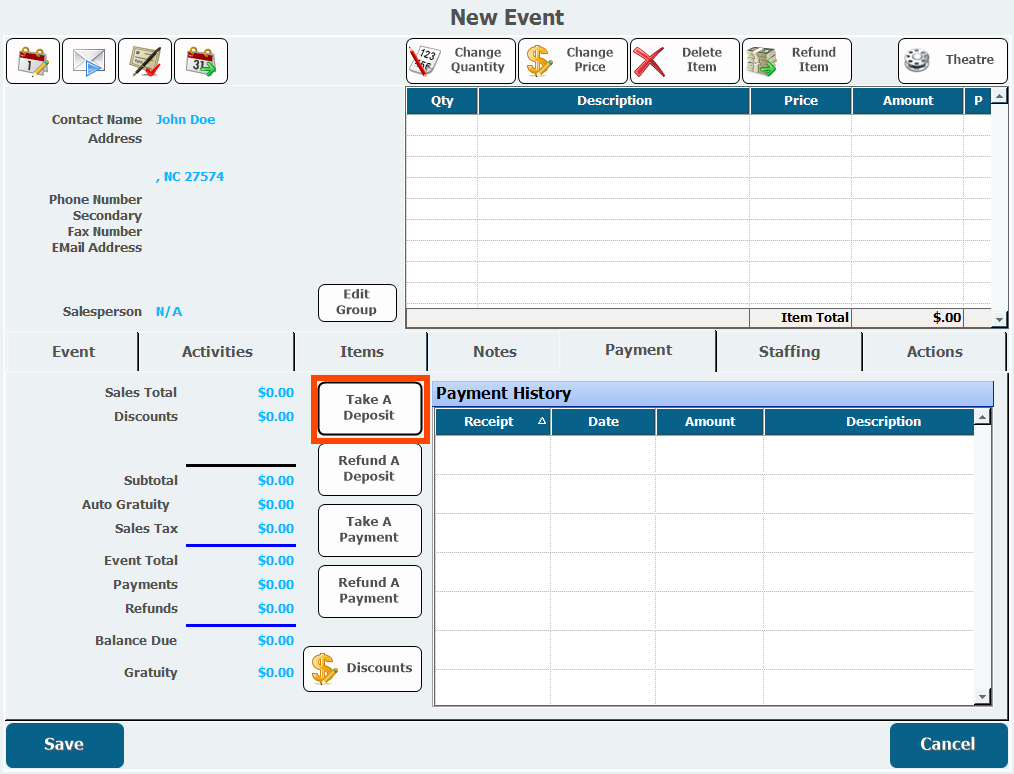This screenshot has height=774, width=1014.
Task: Save the new event
Action: pyautogui.click(x=65, y=745)
